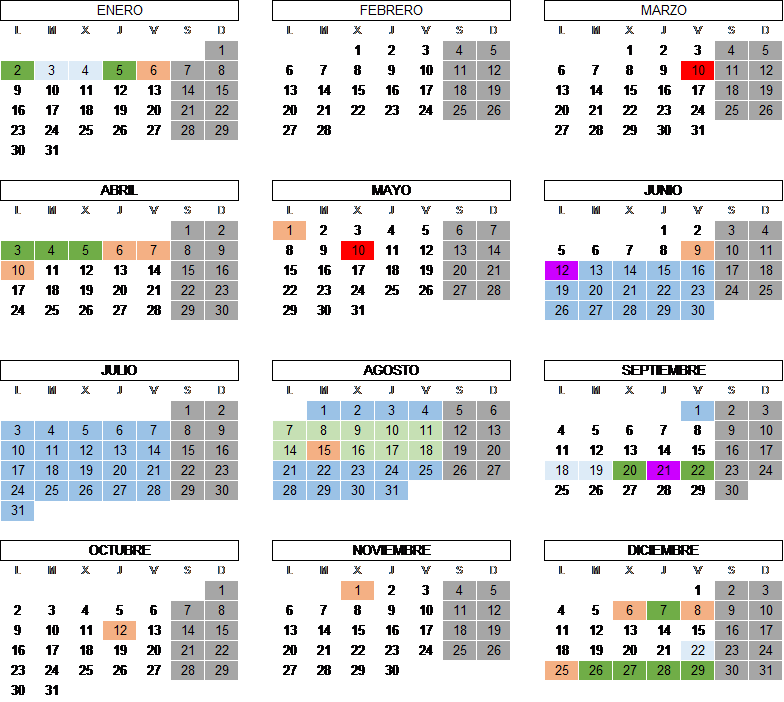Image resolution: width=784 pixels, height=702 pixels.
Task: Click day 30 in NOVIEMBRE
Action: pos(392,670)
